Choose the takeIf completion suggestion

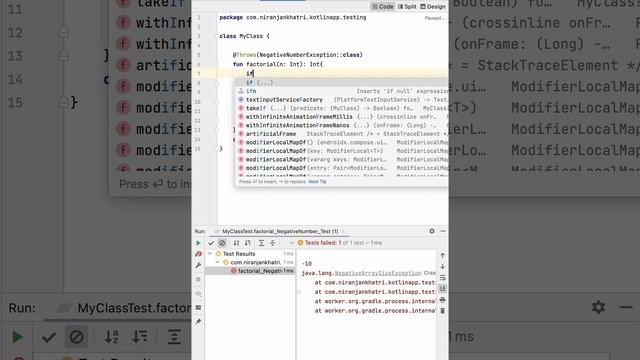(x=341, y=108)
